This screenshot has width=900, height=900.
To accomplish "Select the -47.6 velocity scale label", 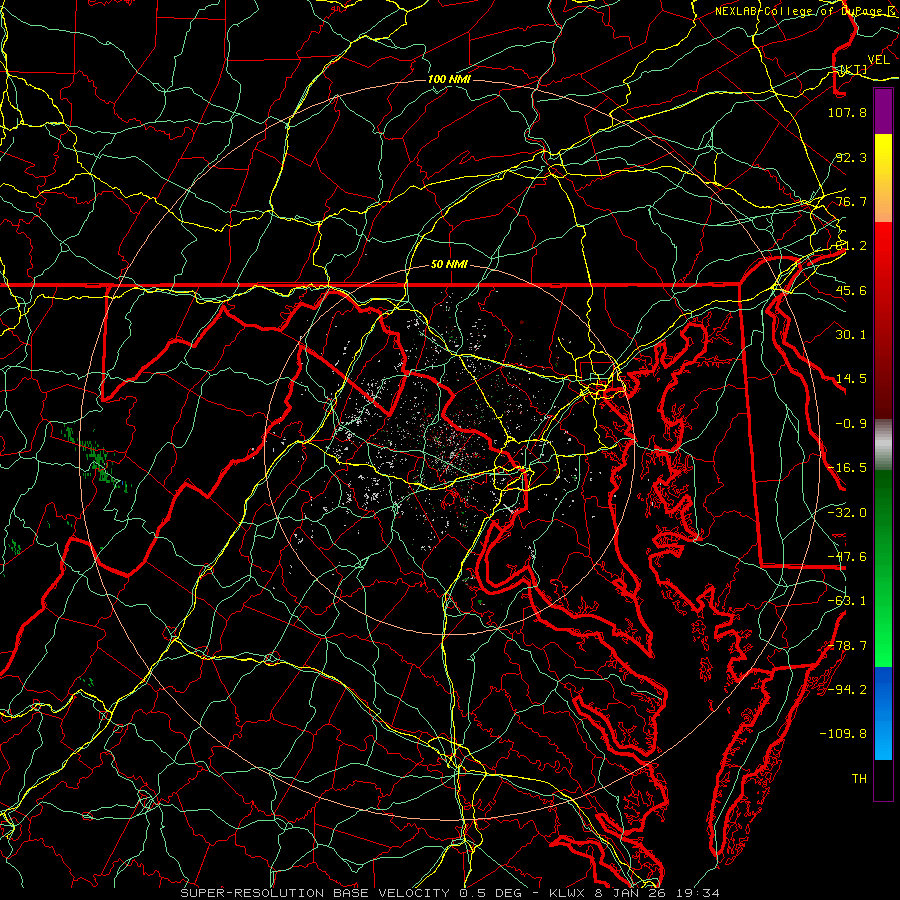I will [x=847, y=557].
